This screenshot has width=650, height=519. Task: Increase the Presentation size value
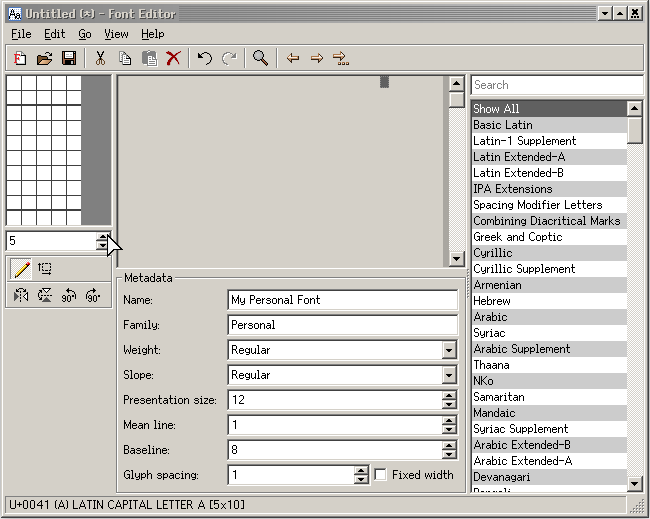point(449,396)
